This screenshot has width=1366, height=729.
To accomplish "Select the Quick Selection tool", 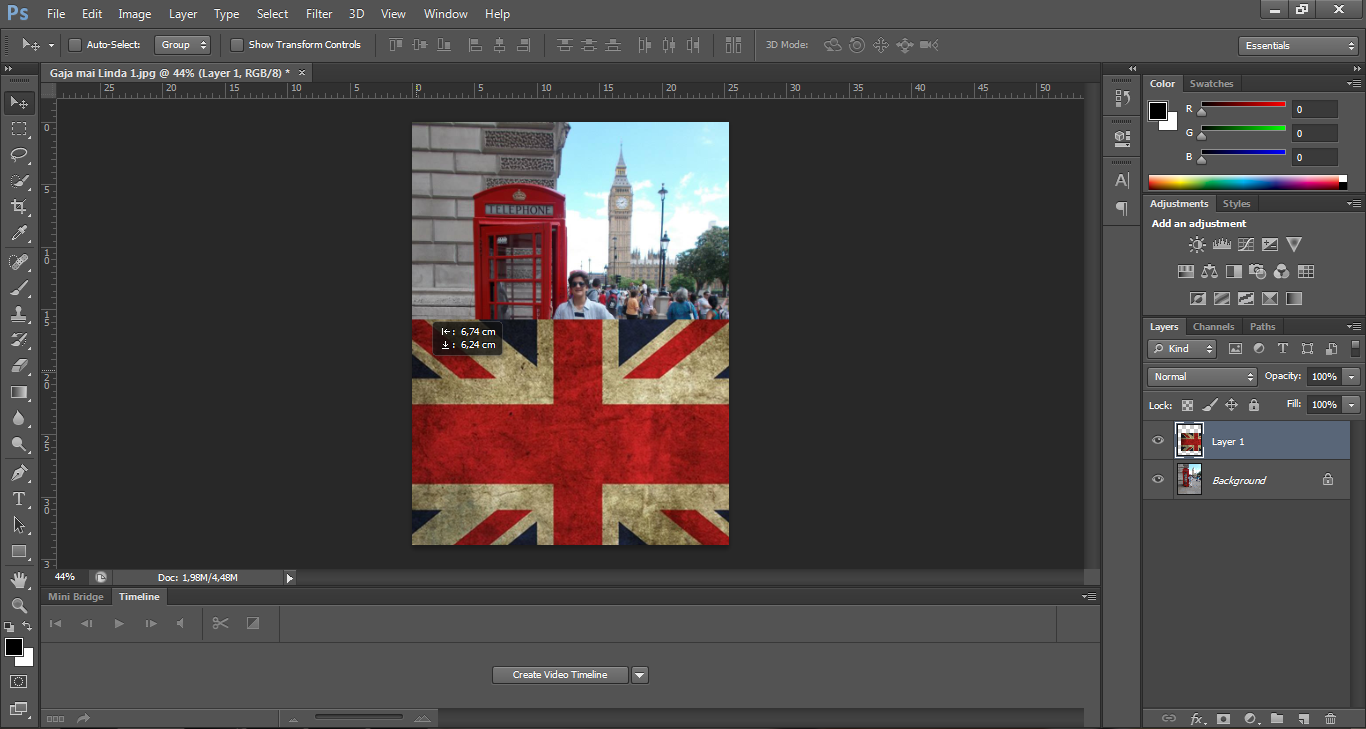I will point(19,181).
